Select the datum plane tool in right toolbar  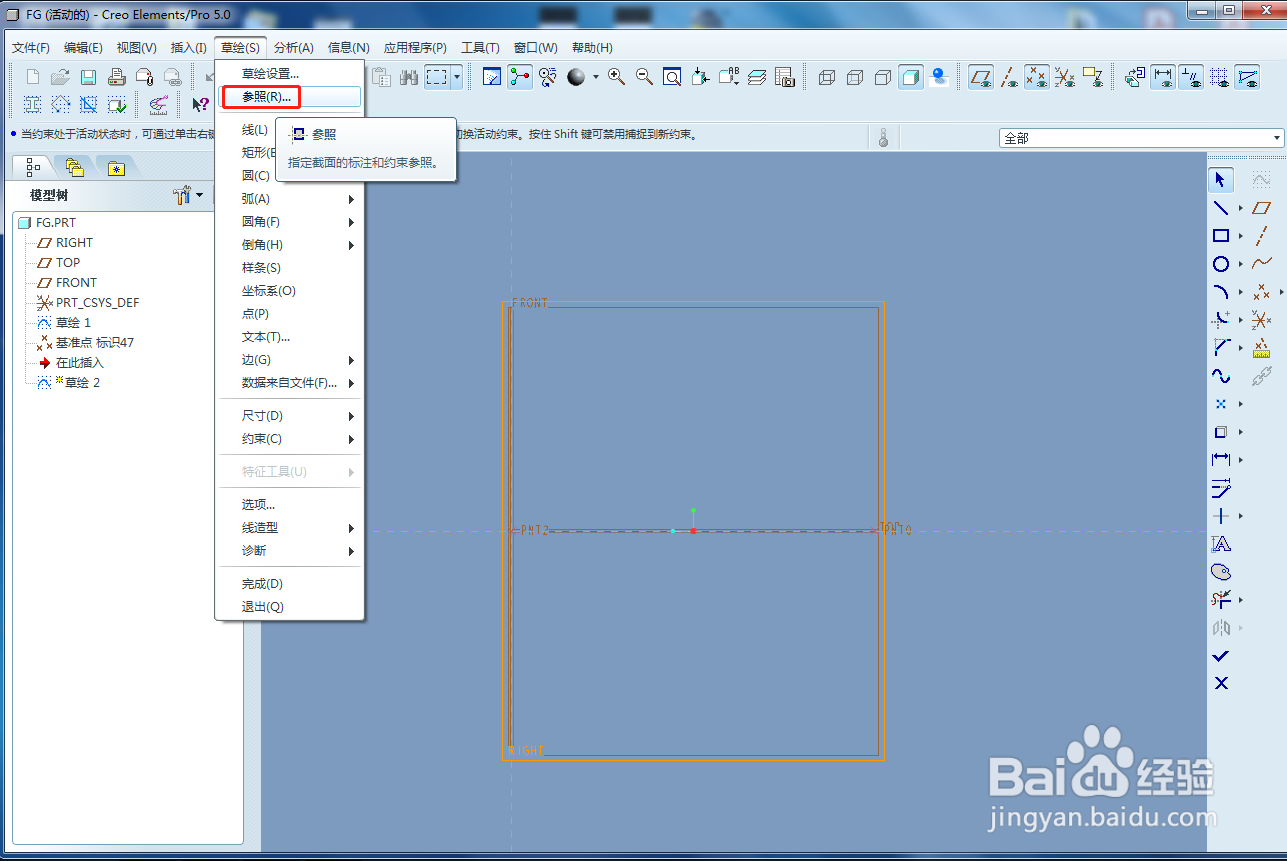(x=1262, y=208)
